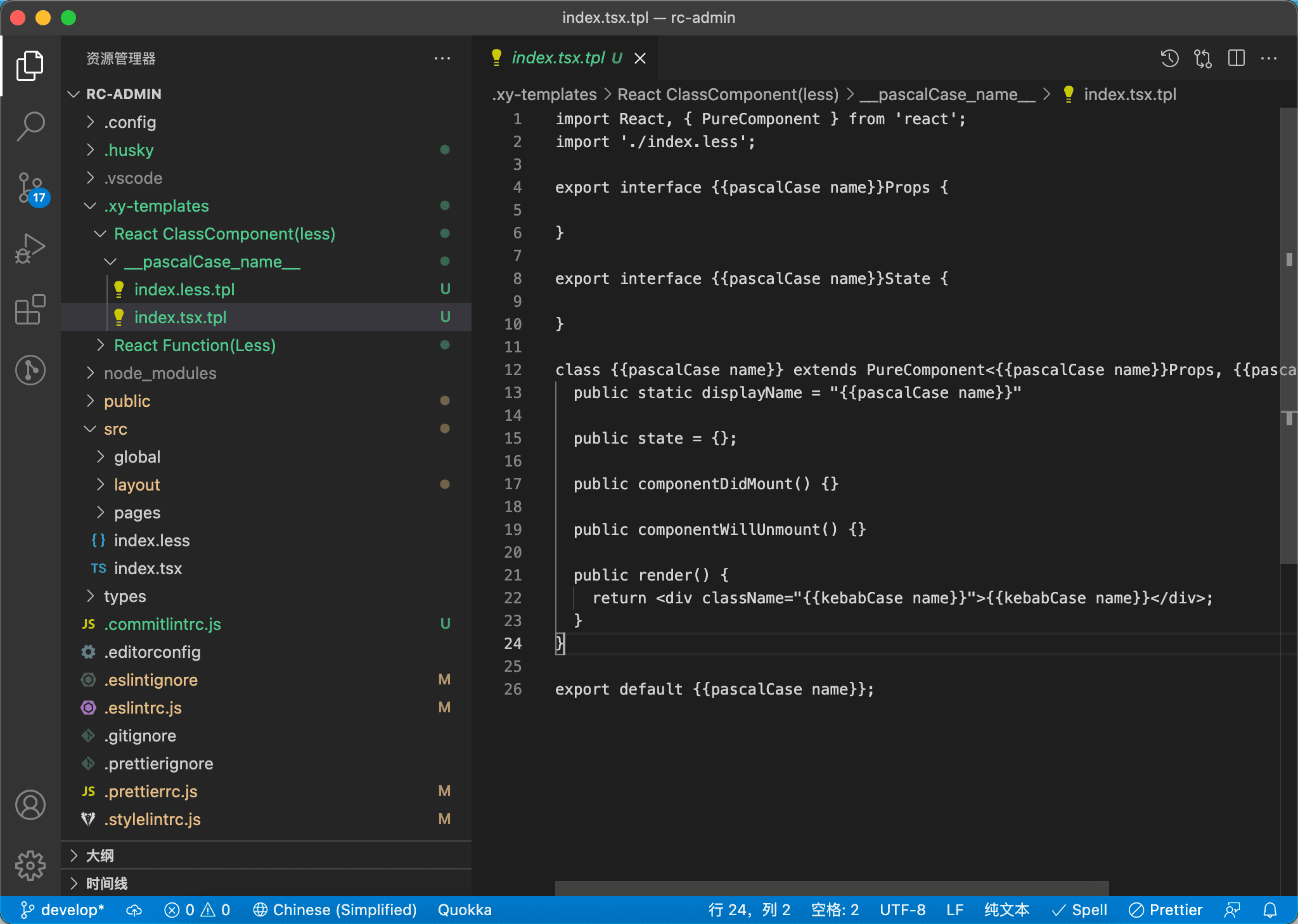The image size is (1298, 924).
Task: Open notifications bell icon
Action: tap(1270, 910)
